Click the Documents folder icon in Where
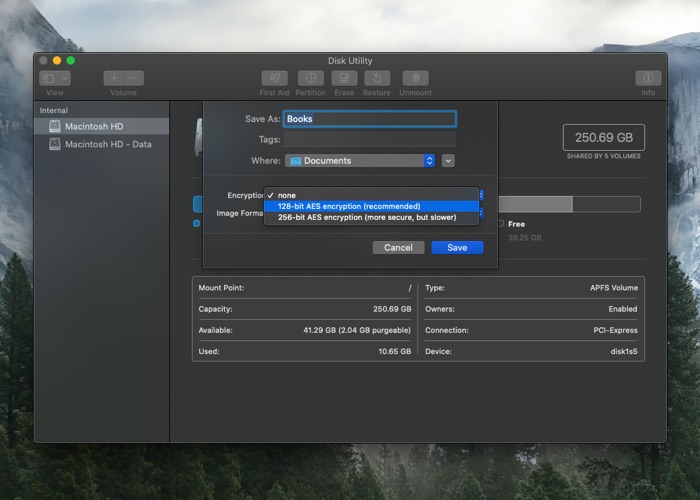 click(x=296, y=161)
